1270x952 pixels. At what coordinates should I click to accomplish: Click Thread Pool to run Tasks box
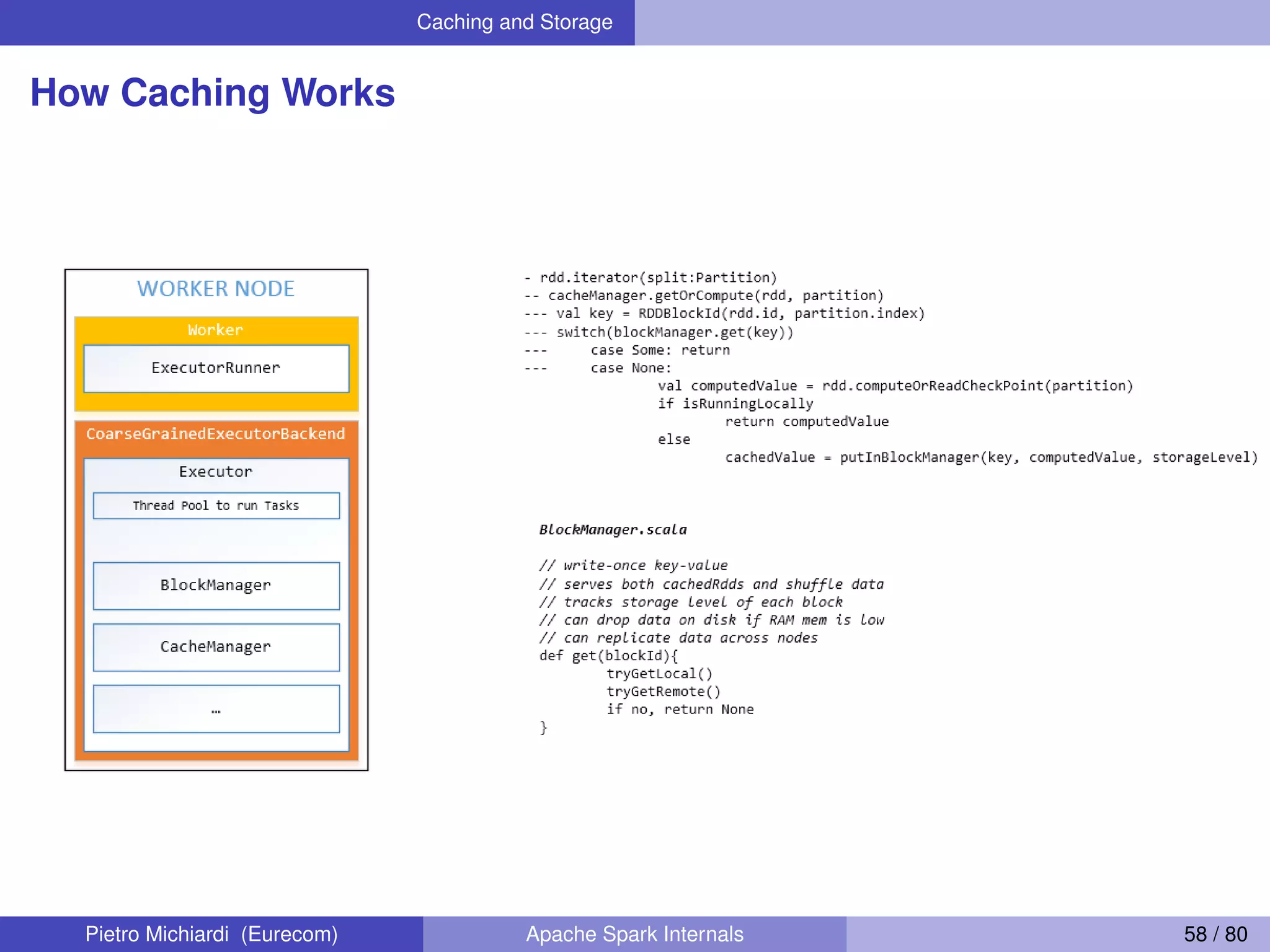tap(216, 506)
